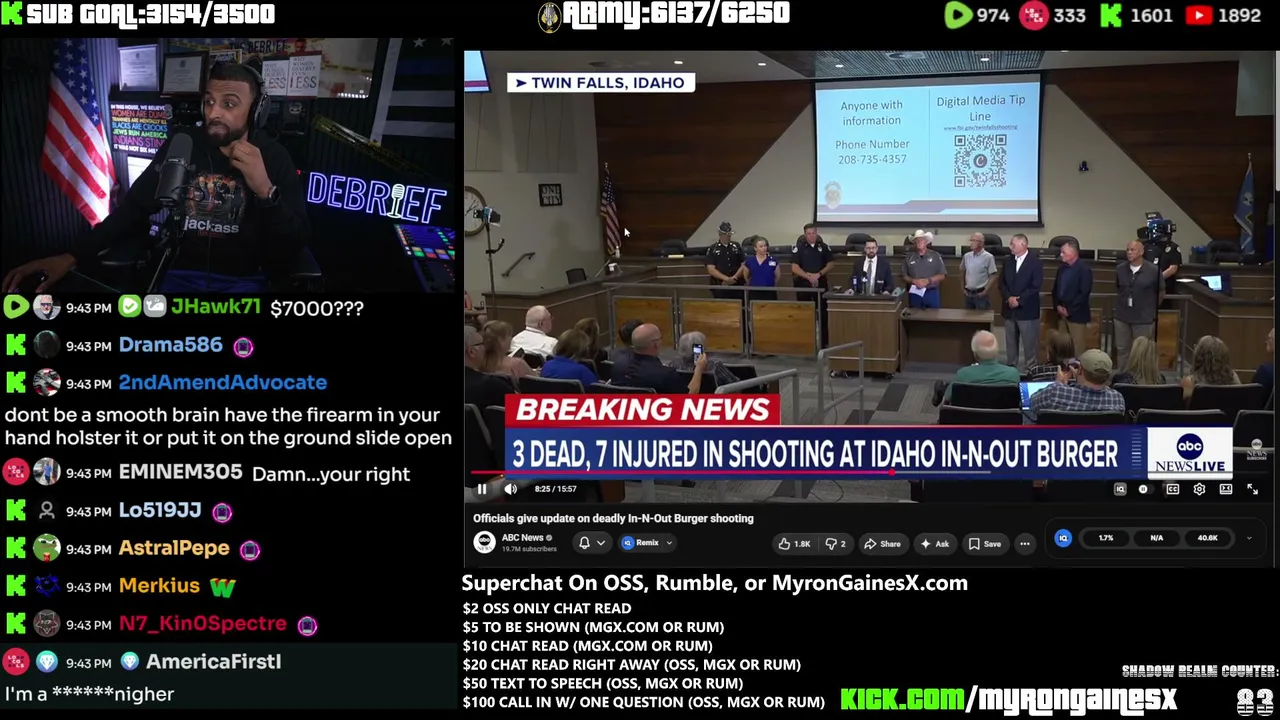Viewport: 1280px width, 720px height.
Task: Seek using the red video progress bar
Action: click(x=868, y=473)
